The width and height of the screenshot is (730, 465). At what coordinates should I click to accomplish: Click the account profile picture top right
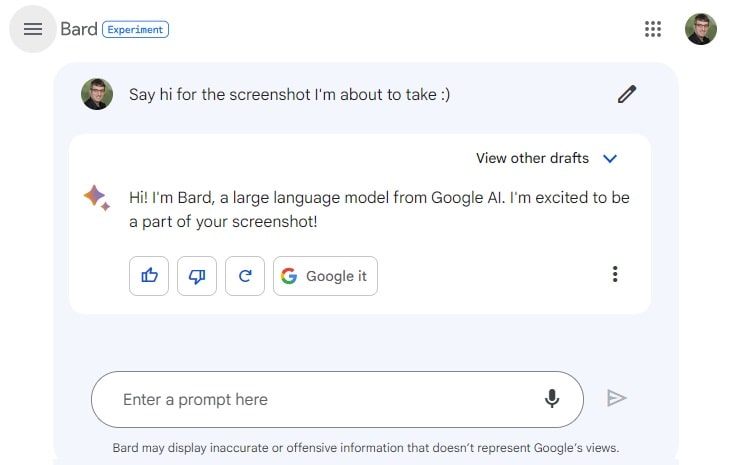(x=701, y=29)
